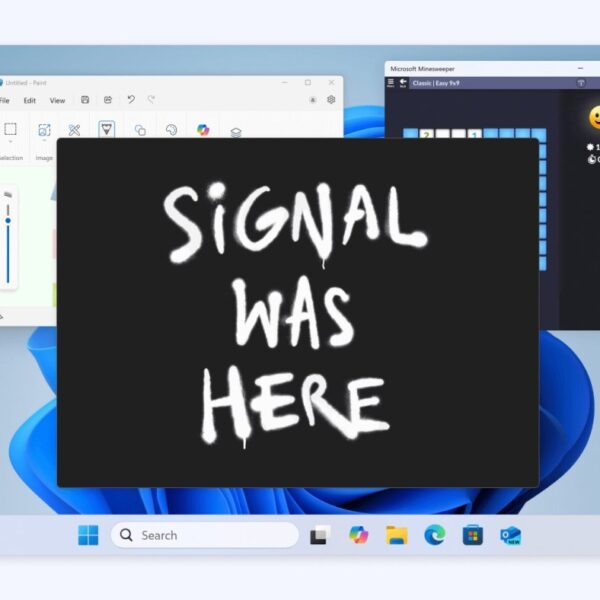Select the rectangular Selection tool in Paint
Image resolution: width=600 pixels, height=600 pixels.
click(10, 129)
